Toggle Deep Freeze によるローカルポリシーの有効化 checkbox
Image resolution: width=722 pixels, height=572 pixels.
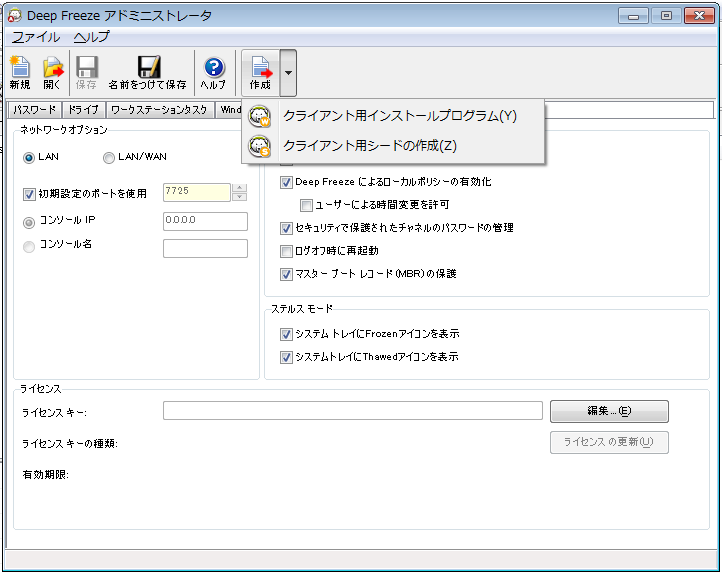click(286, 182)
